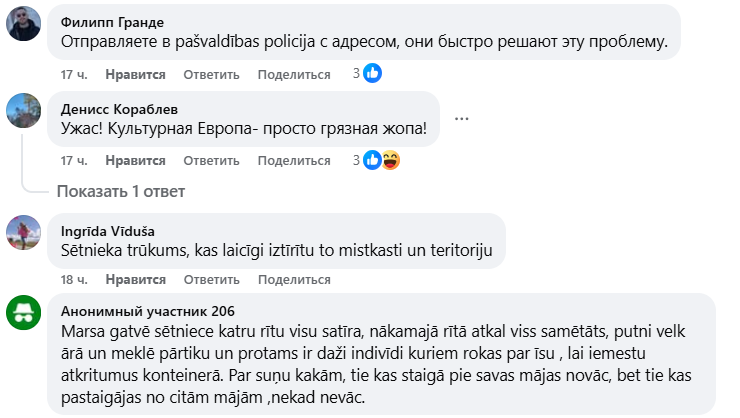Reply to Филипп Гранде's comment

pyautogui.click(x=211, y=75)
